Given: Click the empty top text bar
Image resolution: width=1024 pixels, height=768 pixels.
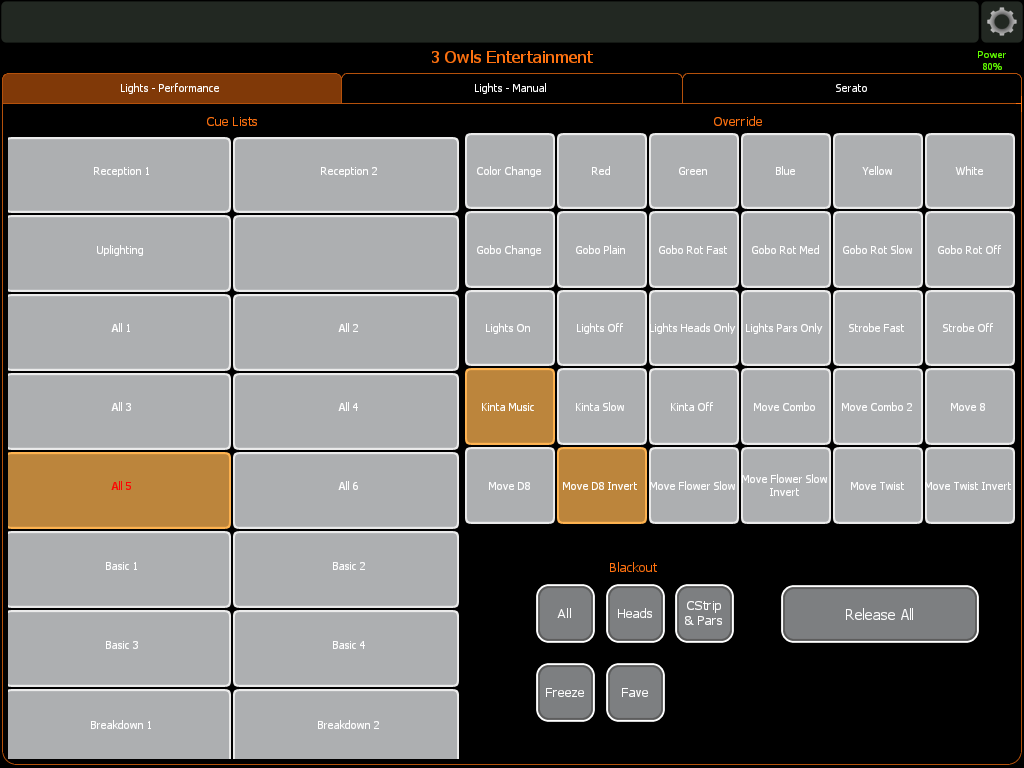Looking at the screenshot, I should click(x=489, y=21).
